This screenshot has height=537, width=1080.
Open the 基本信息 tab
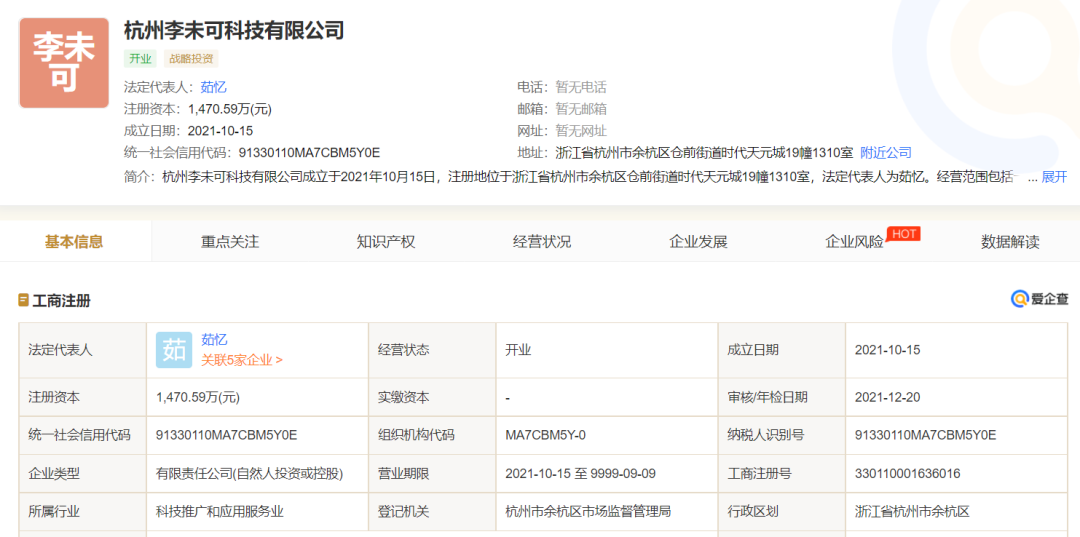(74, 242)
